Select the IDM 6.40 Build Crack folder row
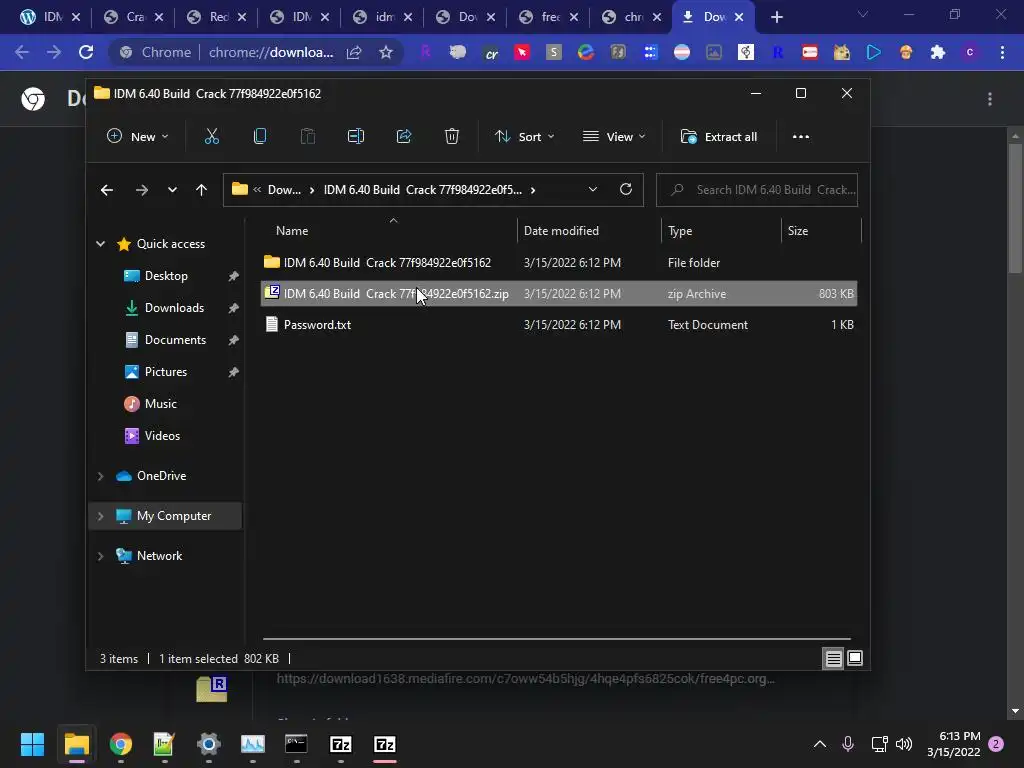The image size is (1024, 768). tap(559, 263)
